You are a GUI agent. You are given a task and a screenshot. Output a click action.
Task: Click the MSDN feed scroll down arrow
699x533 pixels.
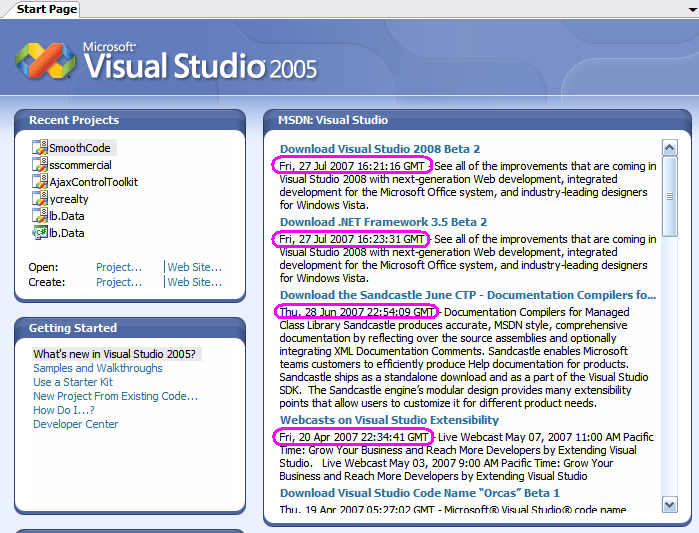670,504
